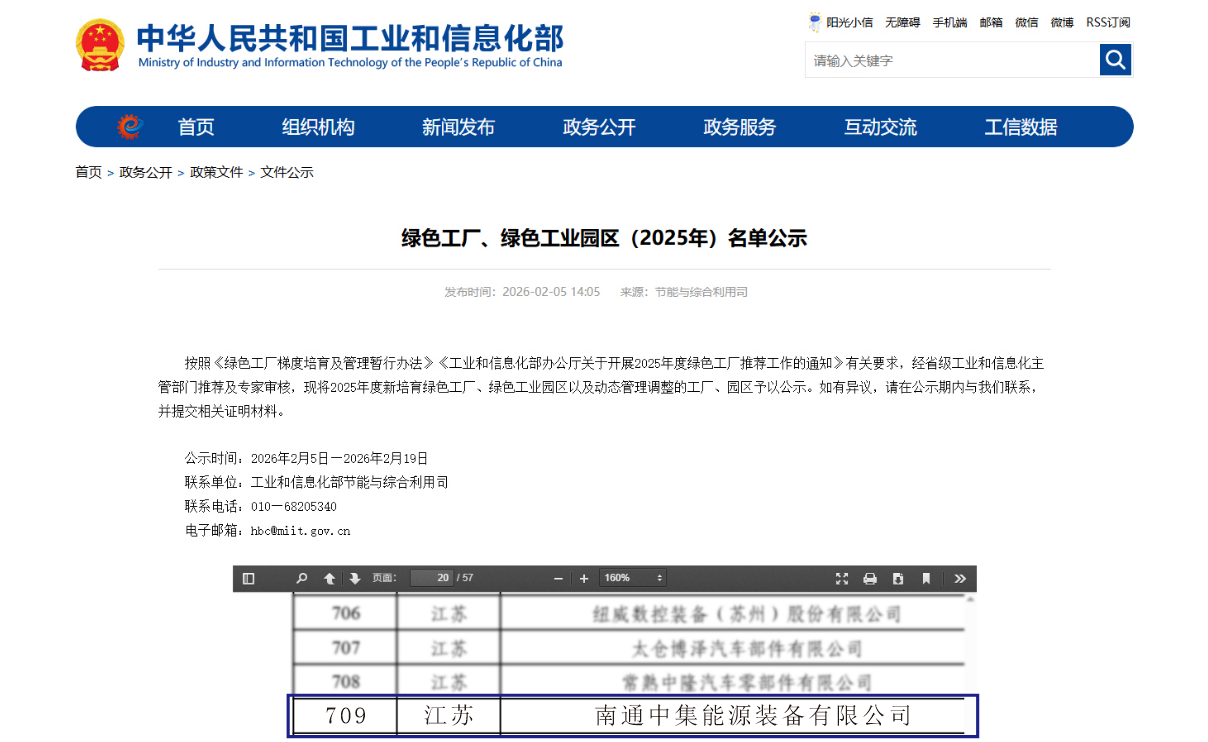Open the PDF search tool

[300, 578]
